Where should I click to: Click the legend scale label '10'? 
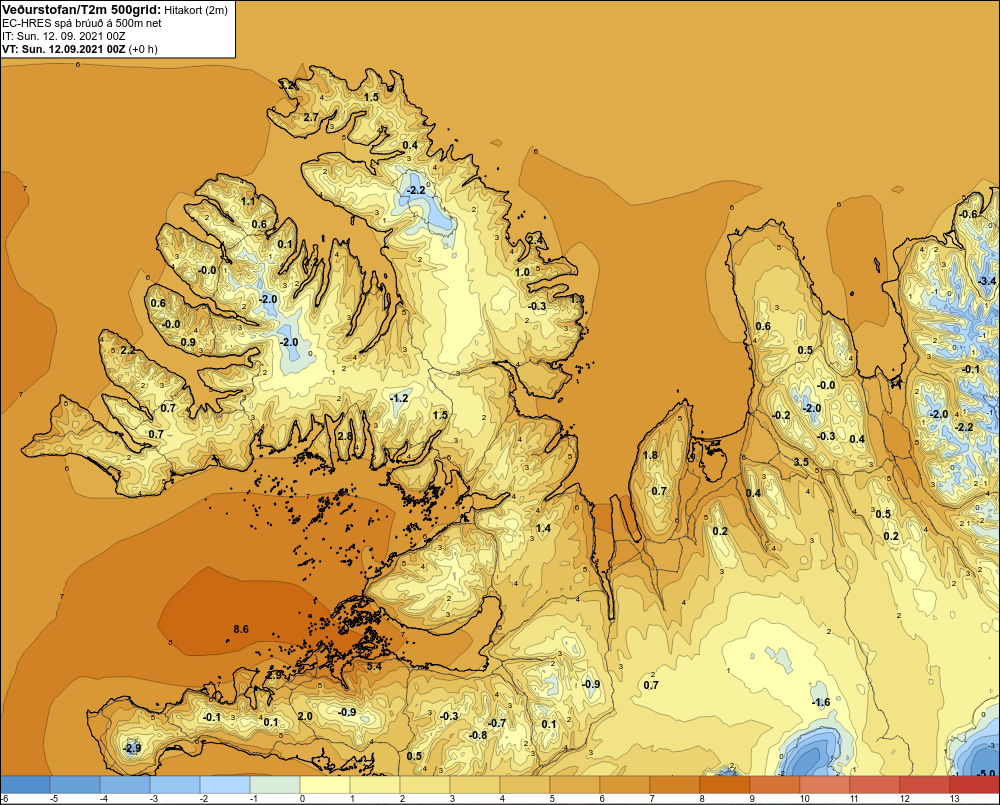tap(805, 799)
